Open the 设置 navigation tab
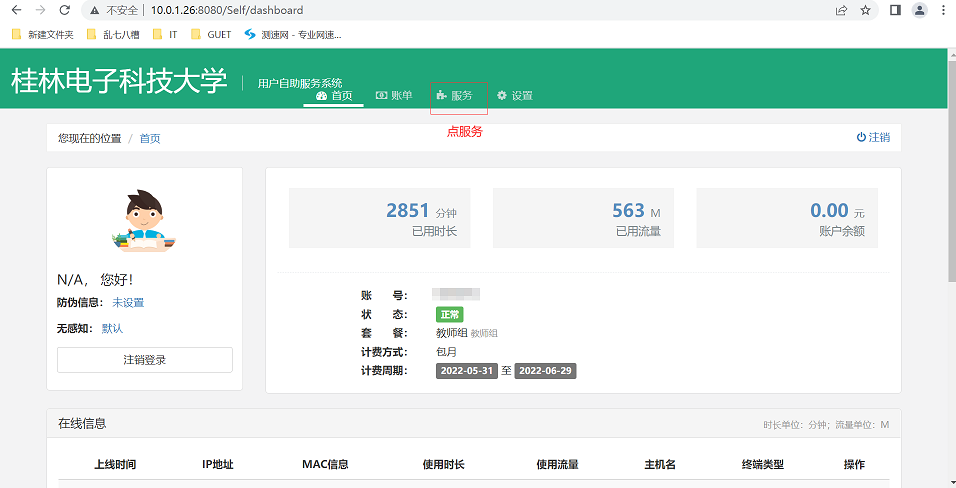Image resolution: width=956 pixels, height=488 pixels. 515,96
